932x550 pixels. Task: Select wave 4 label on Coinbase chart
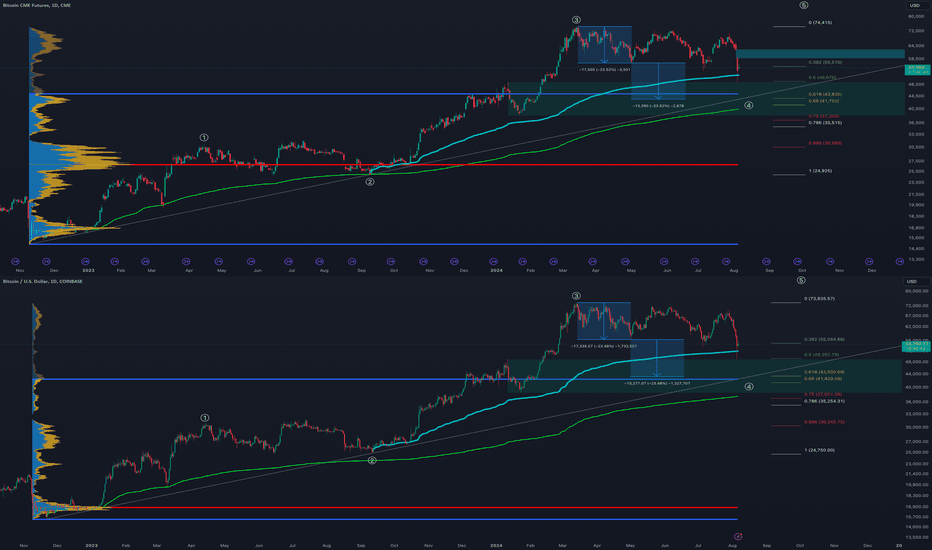(749, 386)
